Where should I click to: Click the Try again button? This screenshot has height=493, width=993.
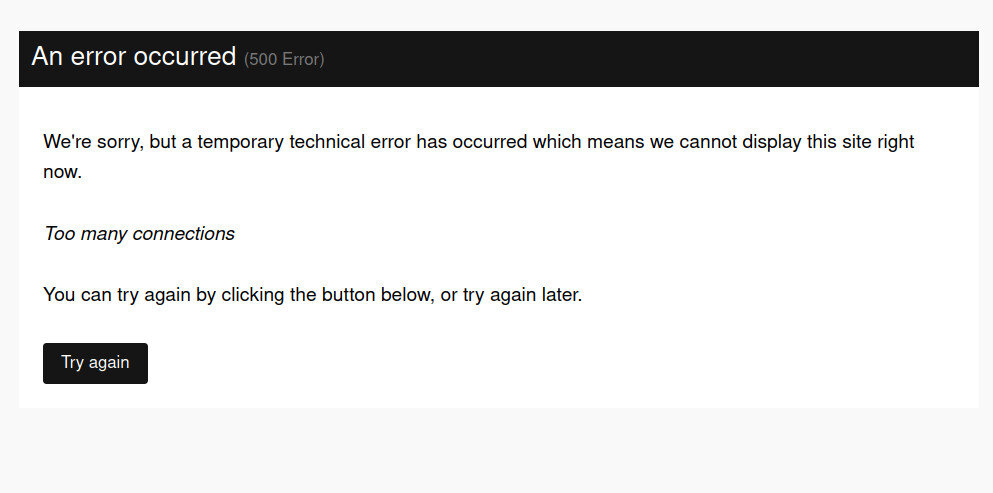click(95, 363)
